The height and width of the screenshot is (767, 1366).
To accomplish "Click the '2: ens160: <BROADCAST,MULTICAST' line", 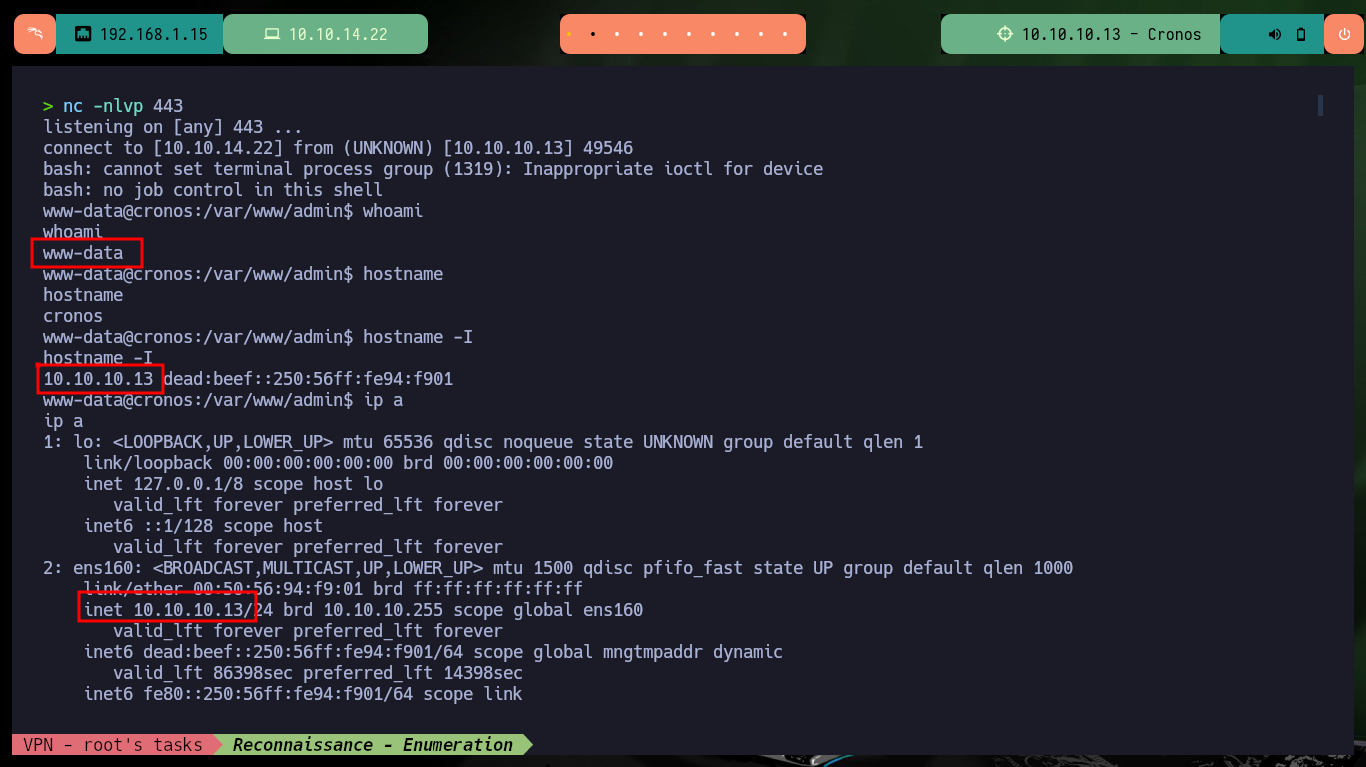I will [x=558, y=568].
